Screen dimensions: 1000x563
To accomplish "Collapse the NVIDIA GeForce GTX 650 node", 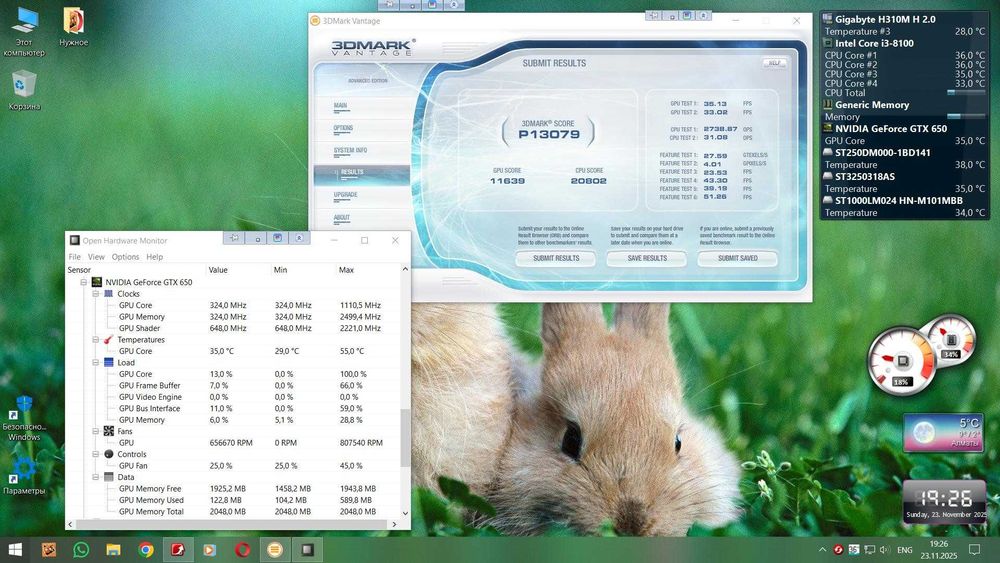I will point(84,282).
